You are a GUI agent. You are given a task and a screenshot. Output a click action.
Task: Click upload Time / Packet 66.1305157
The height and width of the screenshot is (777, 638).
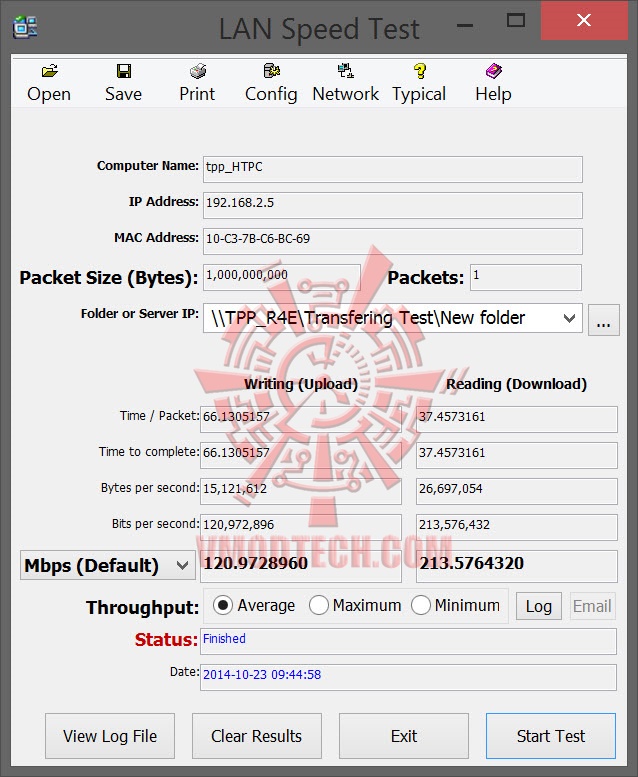click(x=301, y=419)
